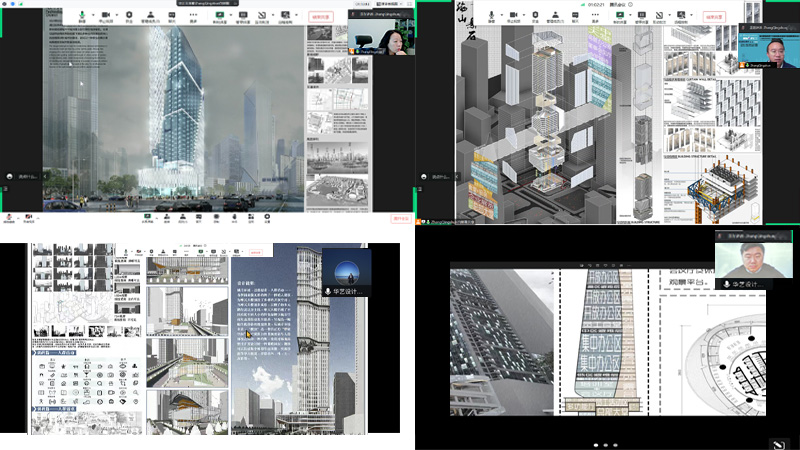
Task: Expand microphone arrow in top-right toolbar
Action: [x=502, y=15]
